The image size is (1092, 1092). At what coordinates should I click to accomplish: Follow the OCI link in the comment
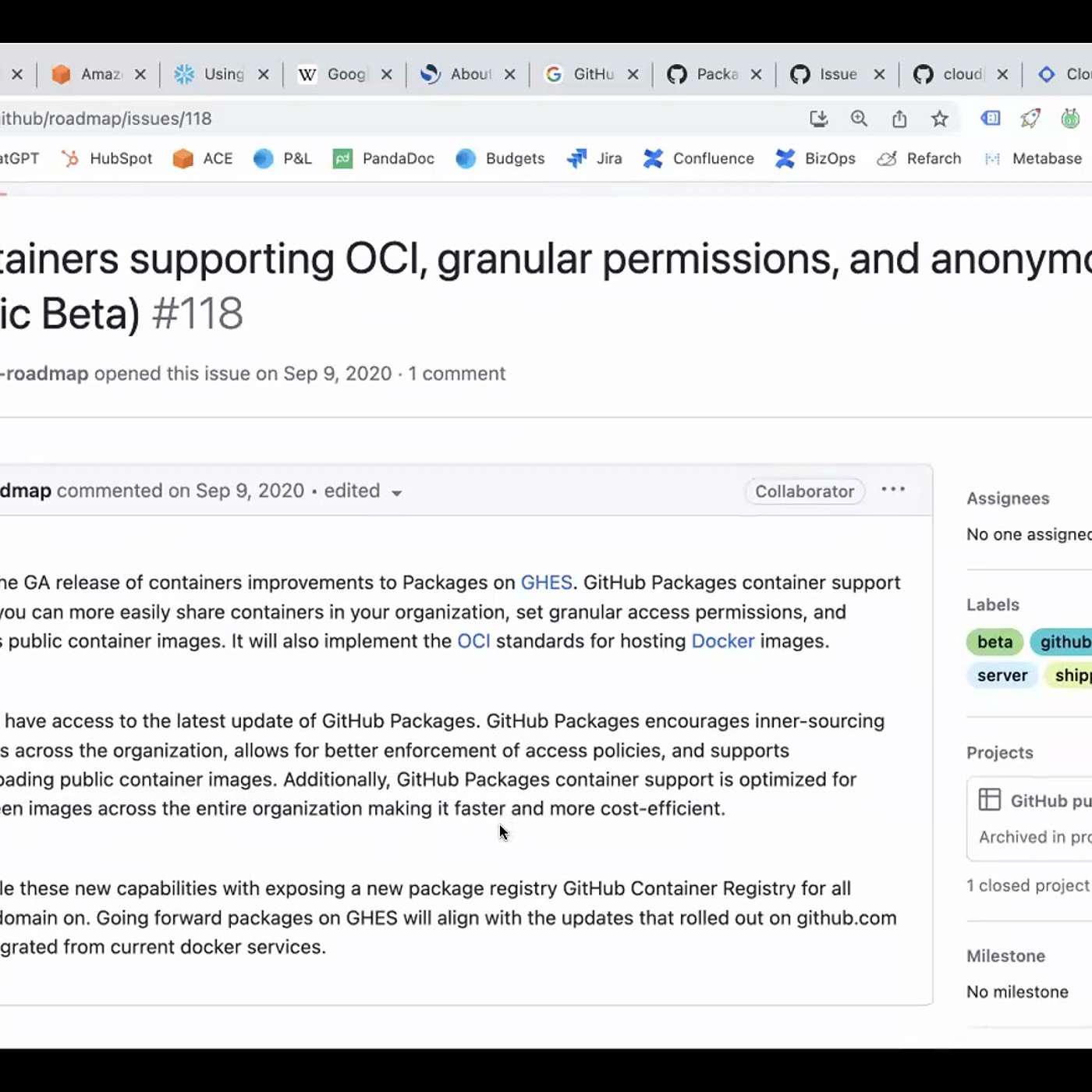(x=473, y=641)
